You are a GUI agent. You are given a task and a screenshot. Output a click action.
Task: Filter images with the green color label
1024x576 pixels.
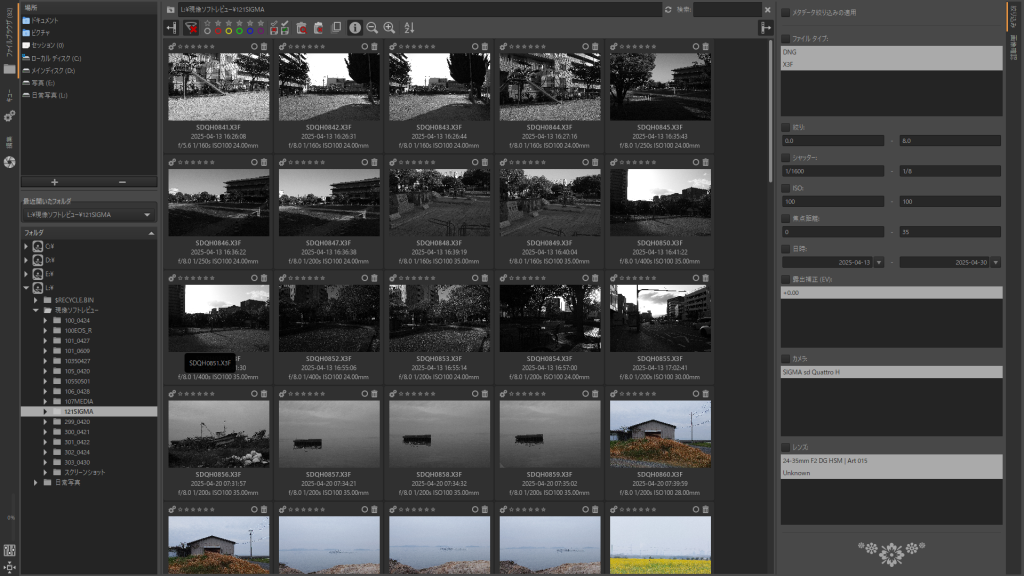pyautogui.click(x=239, y=31)
